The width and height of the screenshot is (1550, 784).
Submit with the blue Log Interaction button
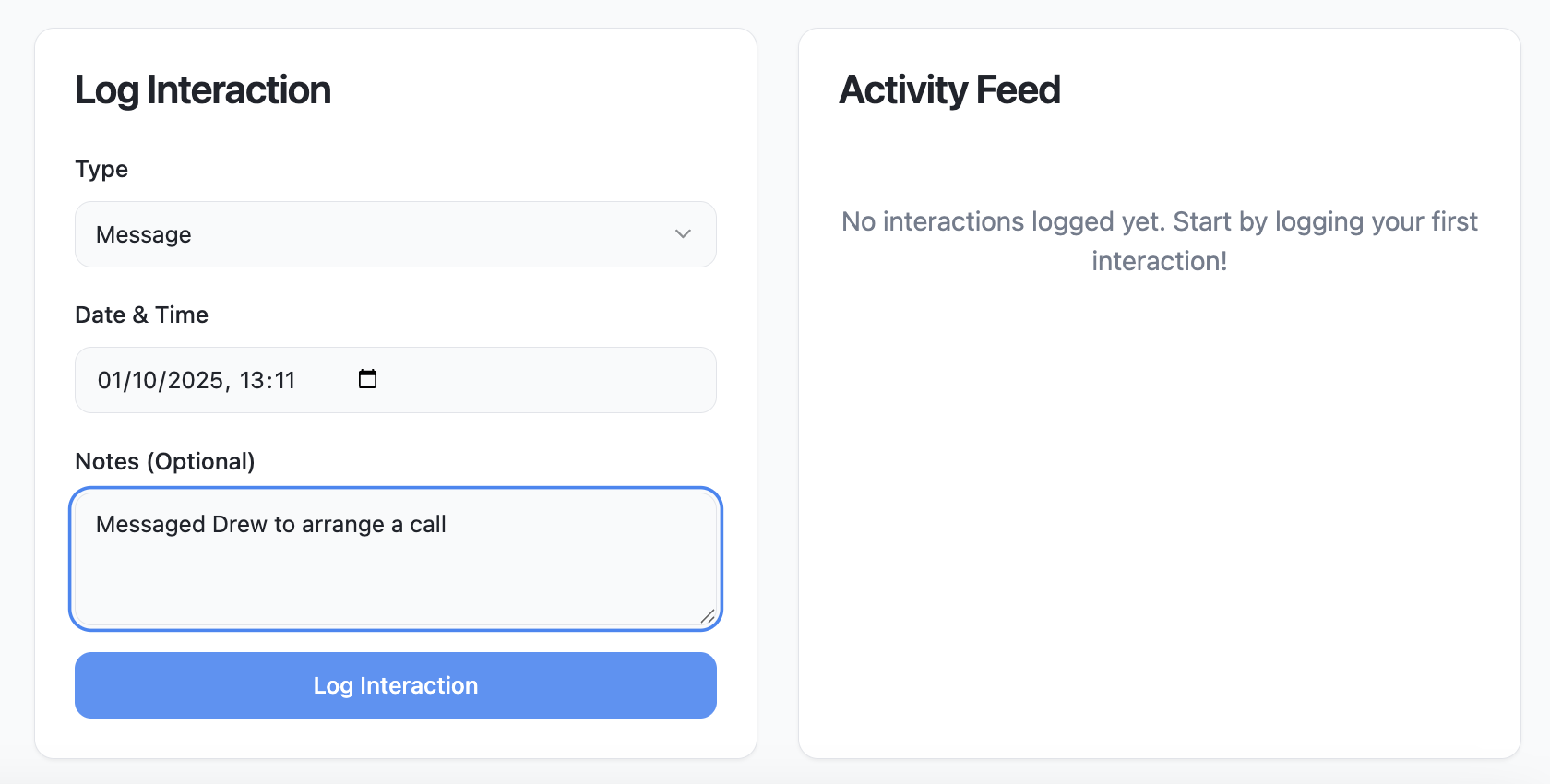click(x=395, y=685)
